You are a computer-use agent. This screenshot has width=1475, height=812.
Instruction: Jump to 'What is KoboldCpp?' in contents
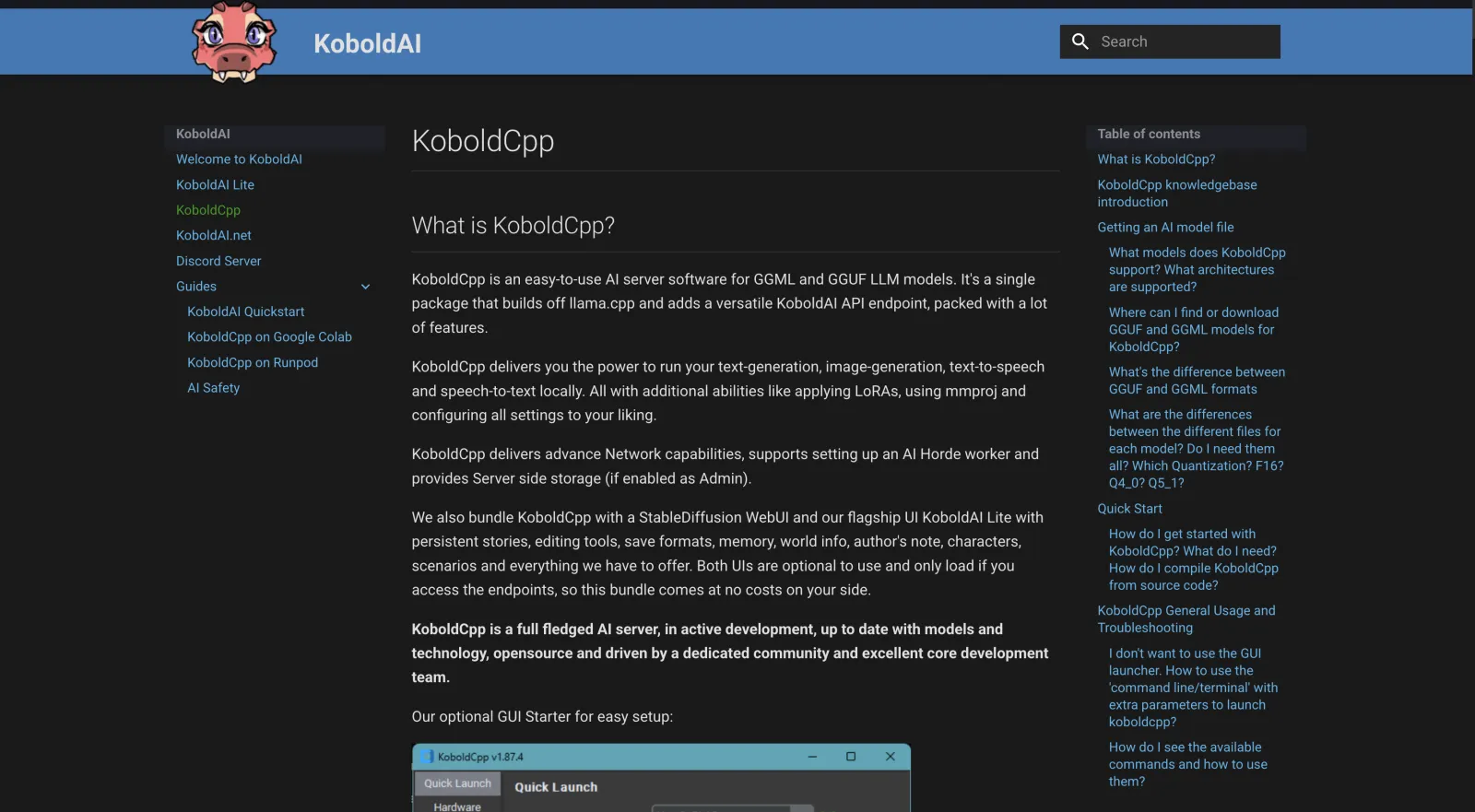[1156, 159]
